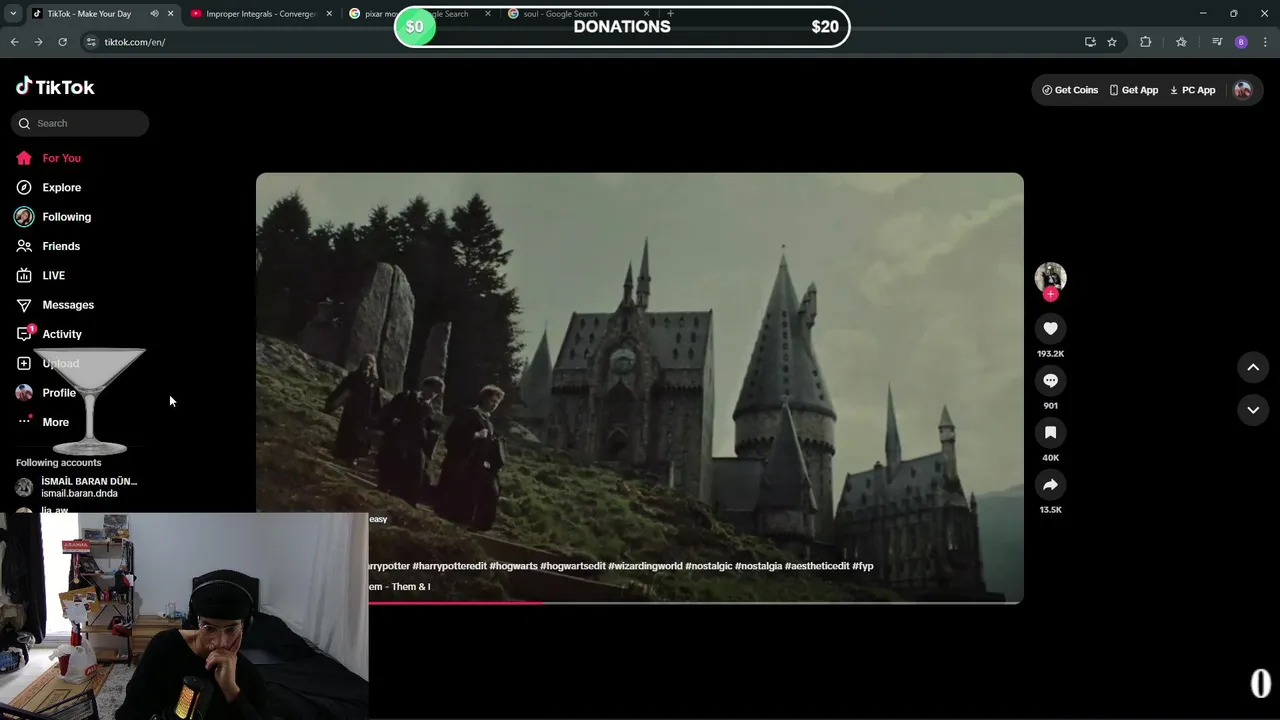Reload the TikTok page
This screenshot has height=720, width=1280.
62,42
